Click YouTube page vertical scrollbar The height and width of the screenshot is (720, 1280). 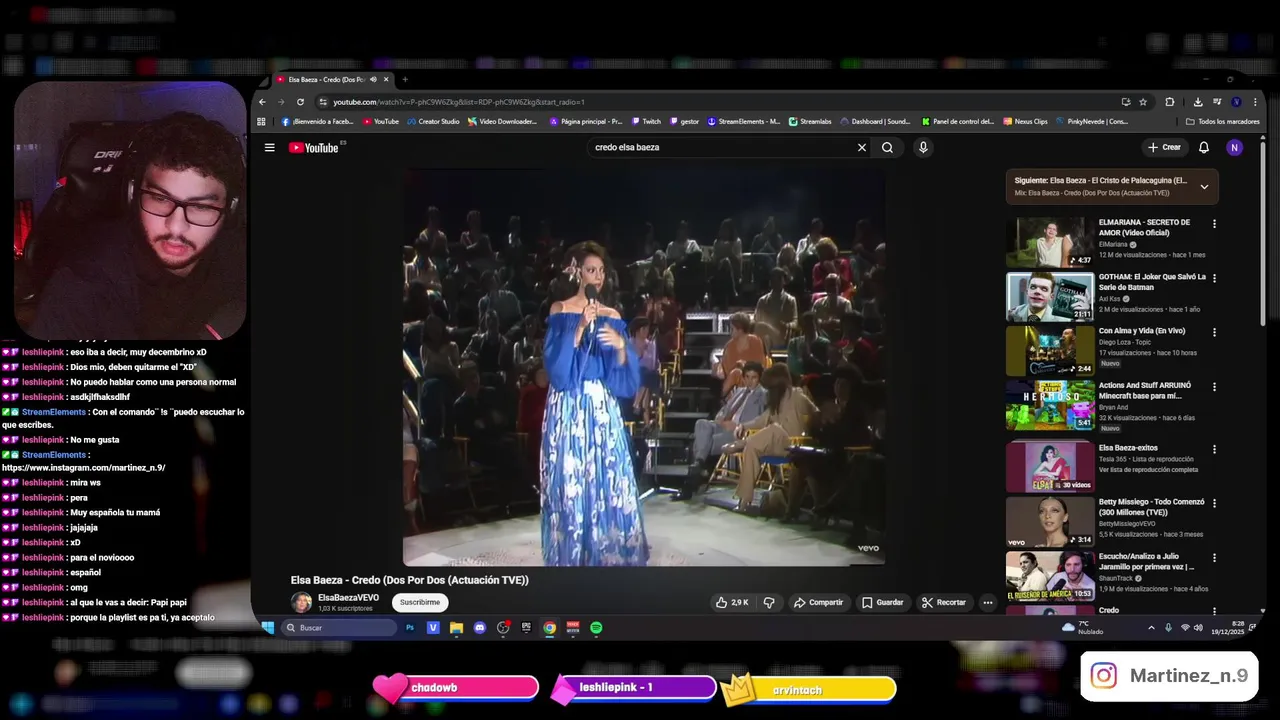coord(1262,235)
